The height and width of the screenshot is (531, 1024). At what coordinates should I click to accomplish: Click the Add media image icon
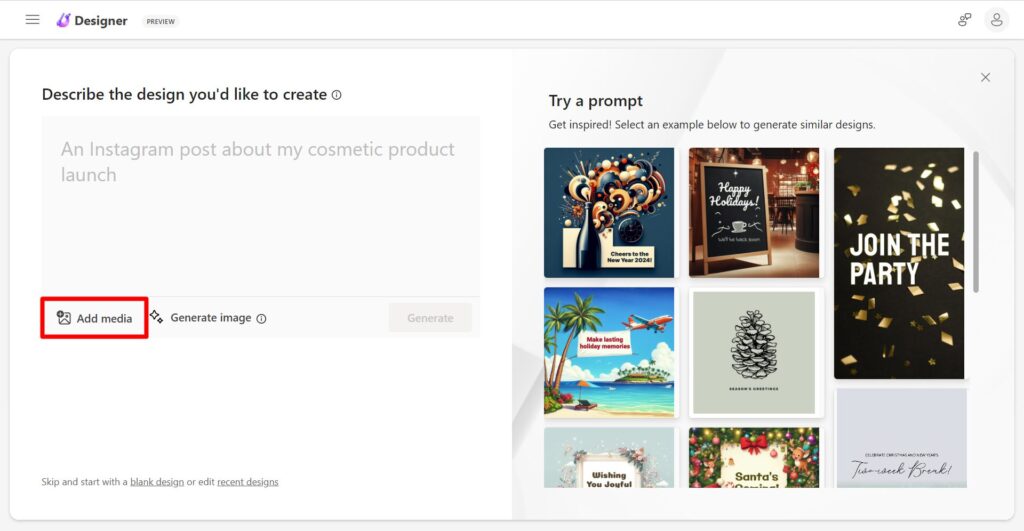(64, 318)
